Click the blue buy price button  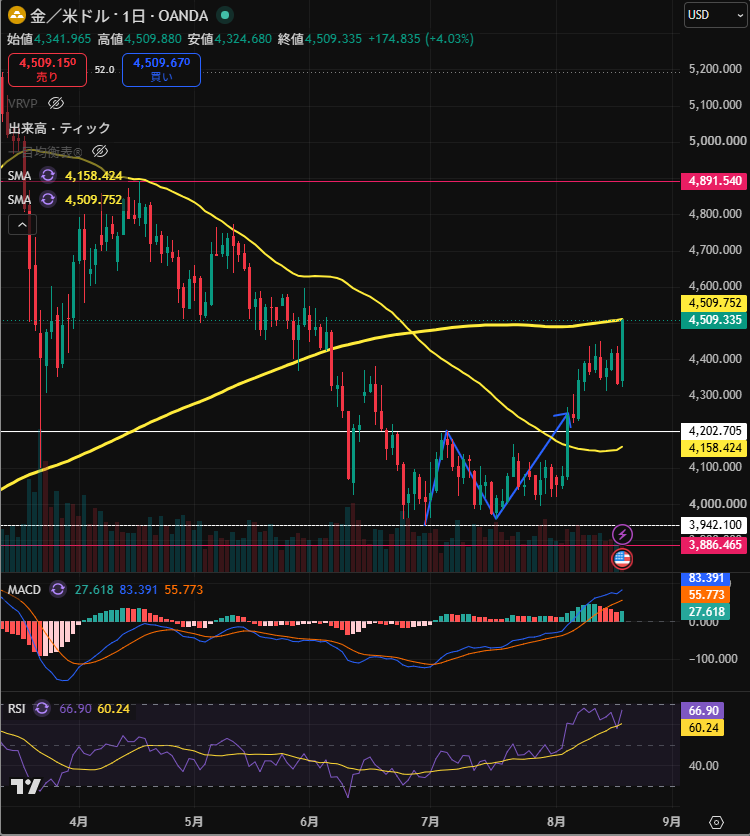pos(162,70)
